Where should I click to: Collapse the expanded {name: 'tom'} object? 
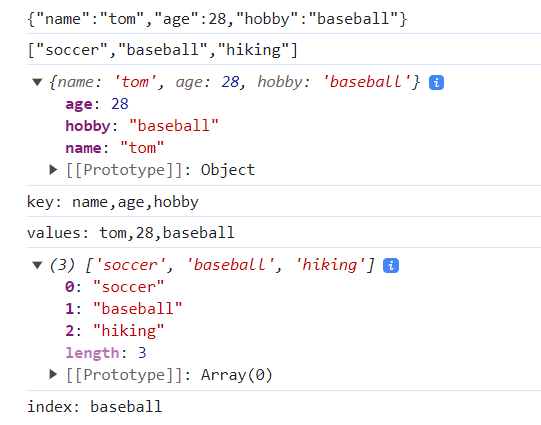coord(37,82)
